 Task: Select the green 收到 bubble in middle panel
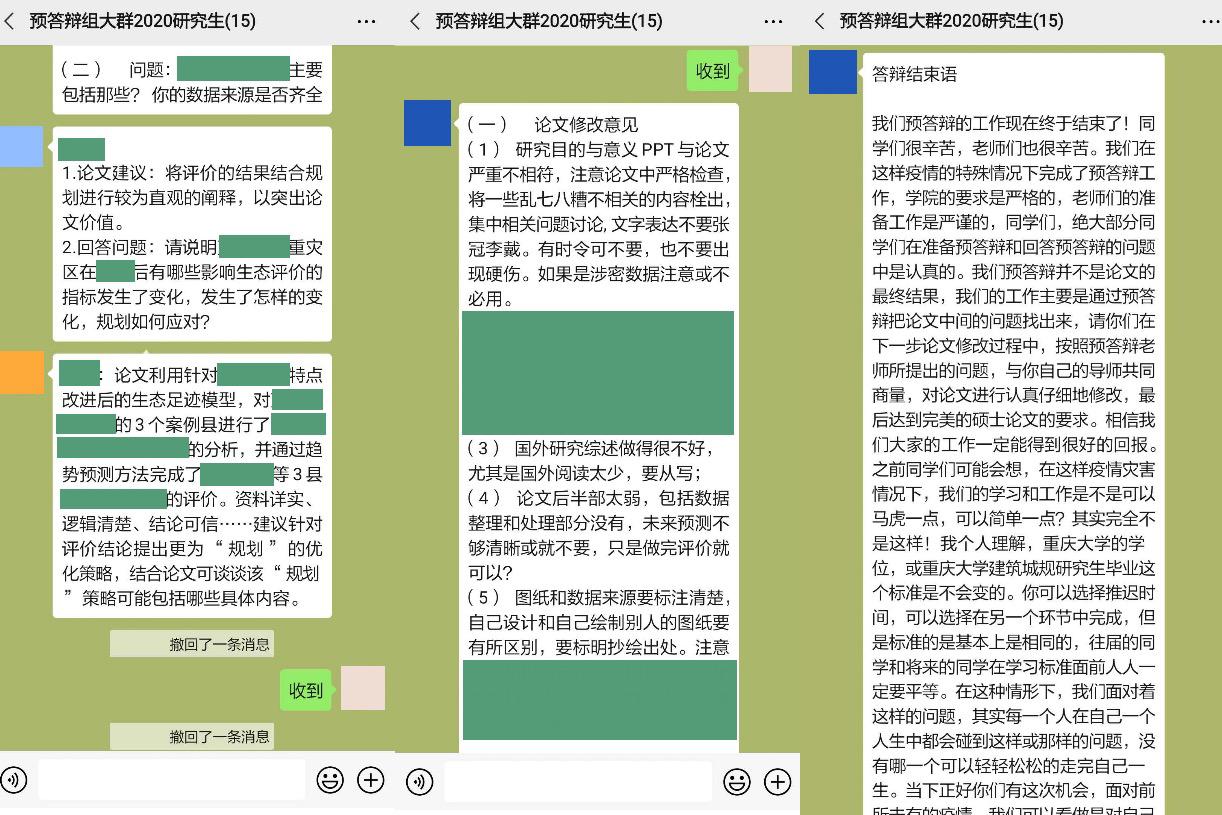tap(713, 70)
